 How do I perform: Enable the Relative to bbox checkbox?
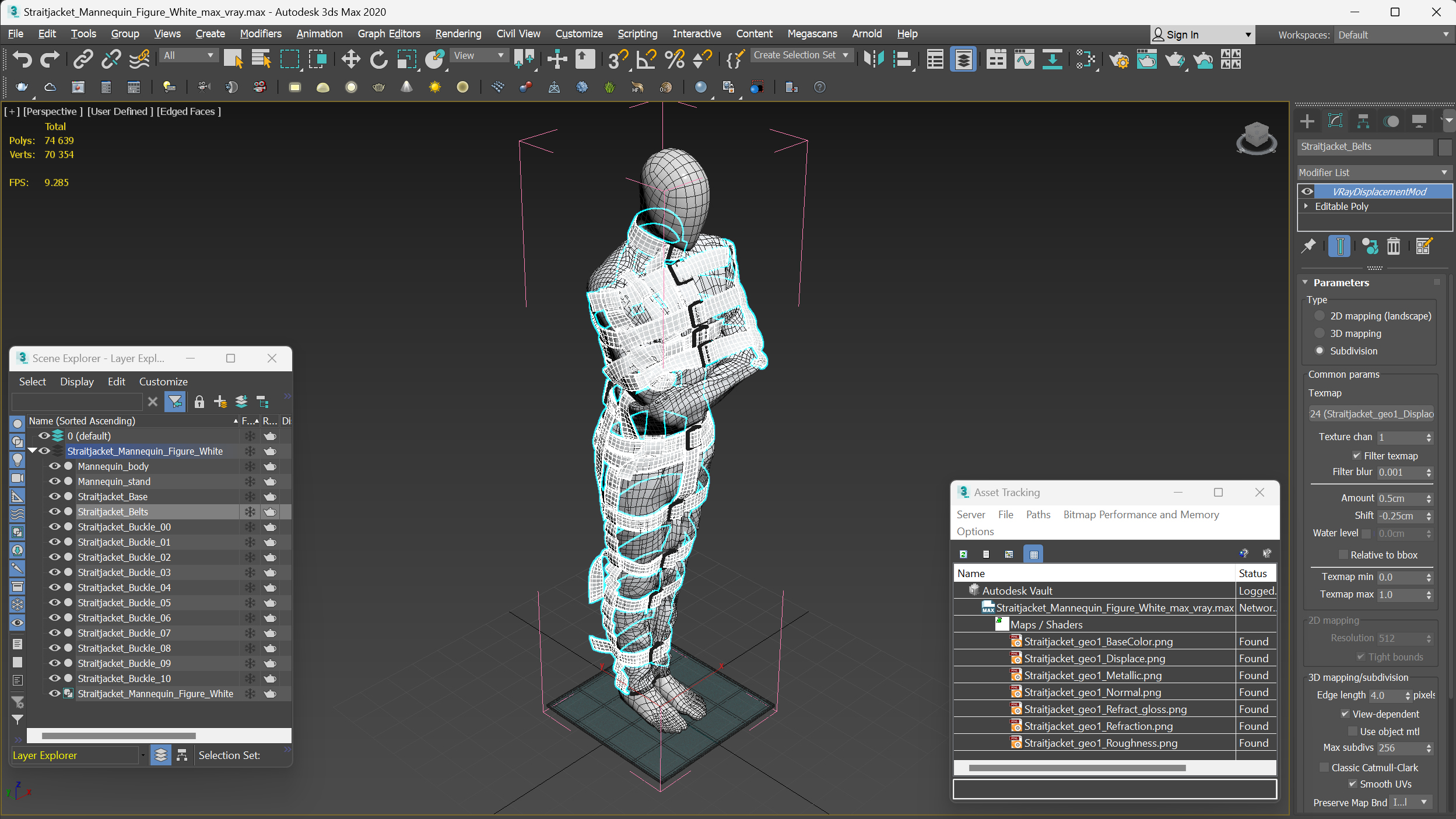(x=1343, y=554)
